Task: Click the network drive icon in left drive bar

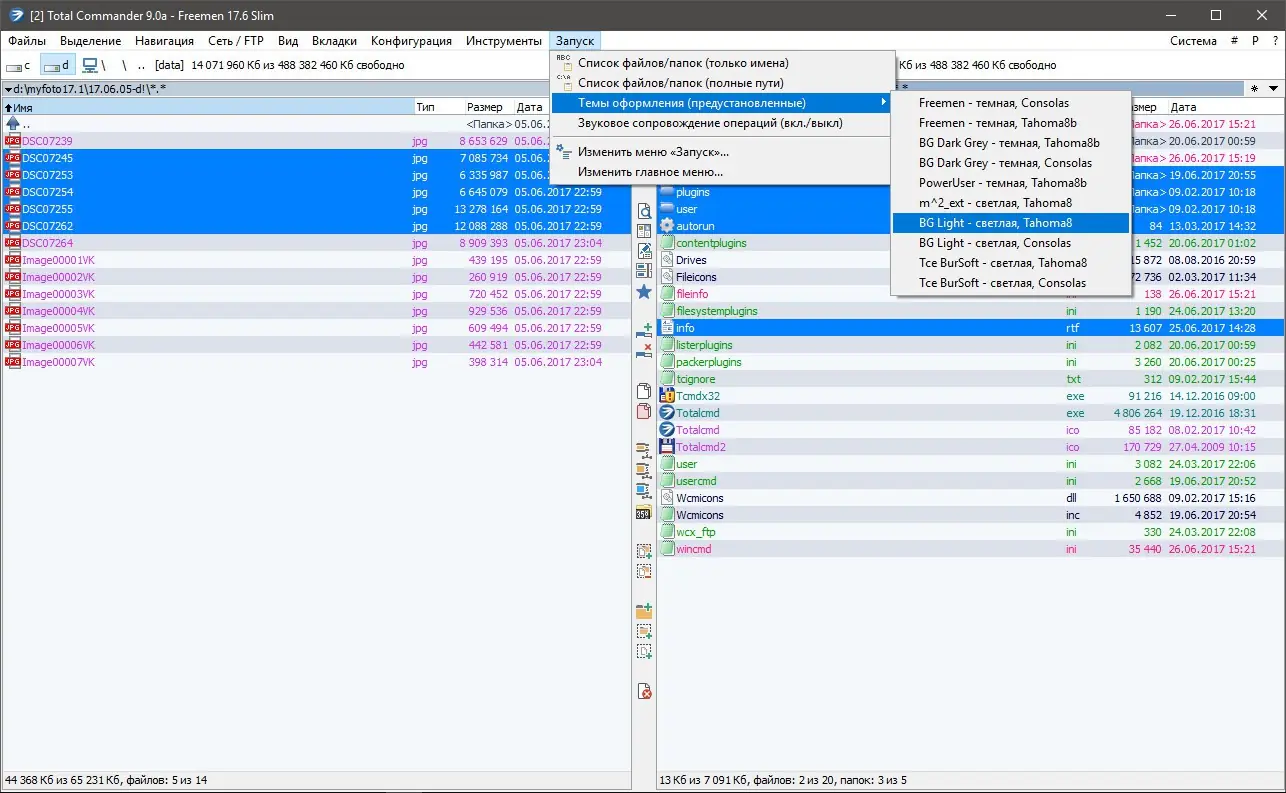Action: coord(90,65)
